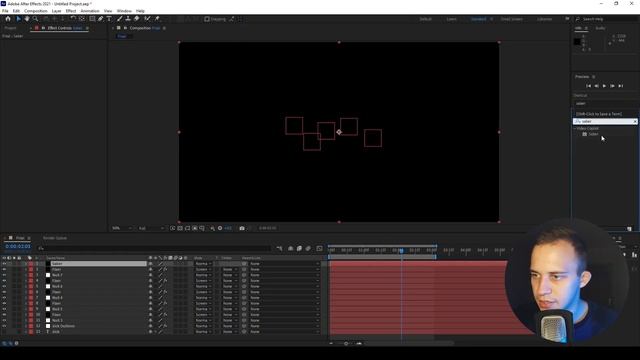The image size is (640, 360).
Task: Open viewer magnification dropdown
Action: coord(122,228)
